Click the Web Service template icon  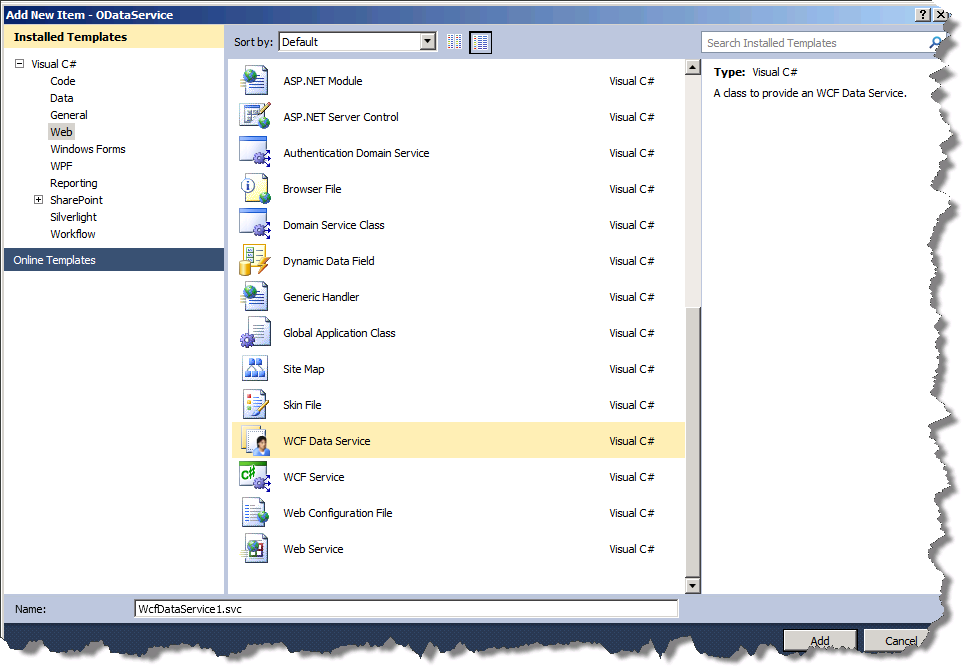tap(255, 549)
